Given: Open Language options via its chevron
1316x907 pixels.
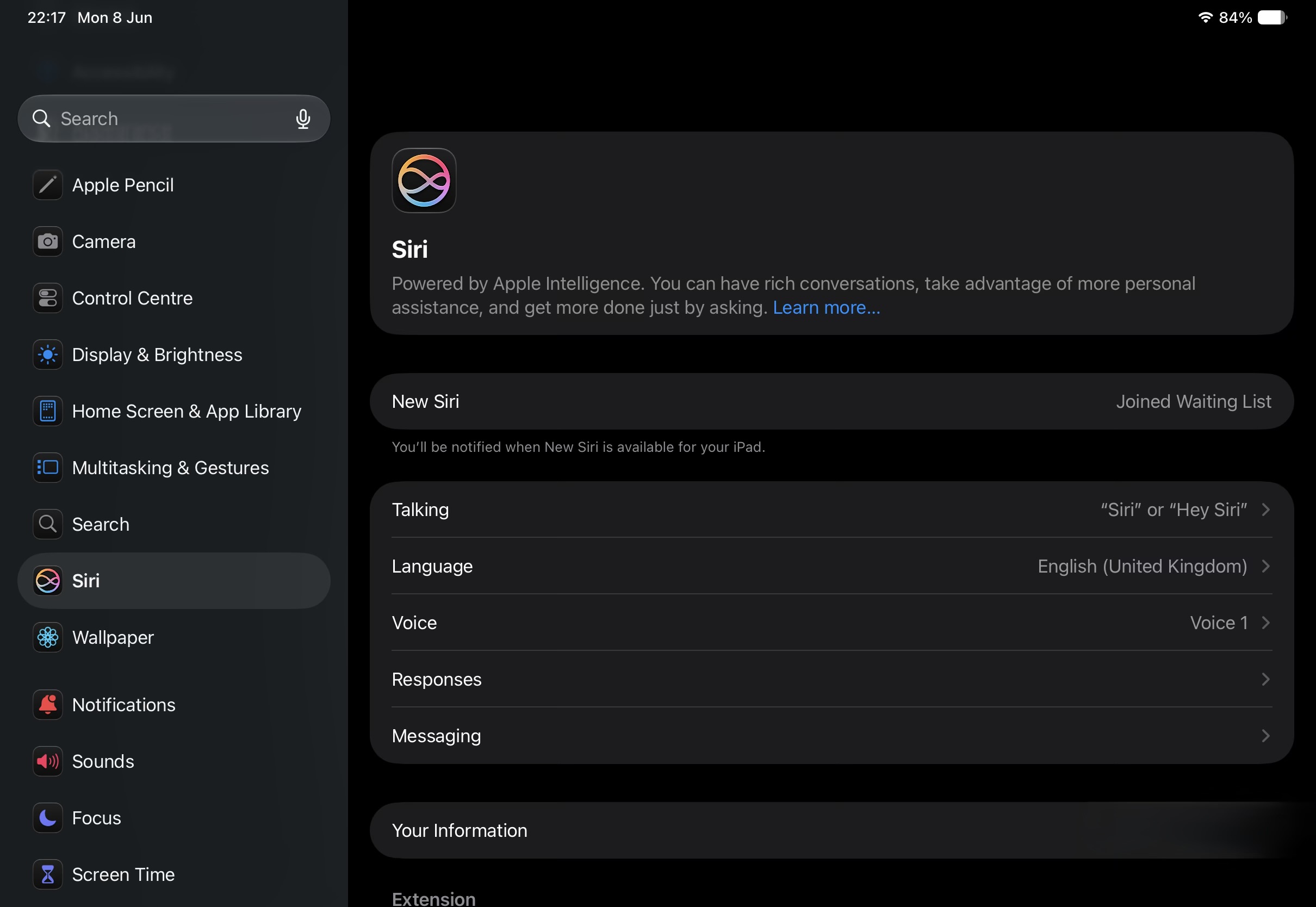Looking at the screenshot, I should click(1266, 566).
